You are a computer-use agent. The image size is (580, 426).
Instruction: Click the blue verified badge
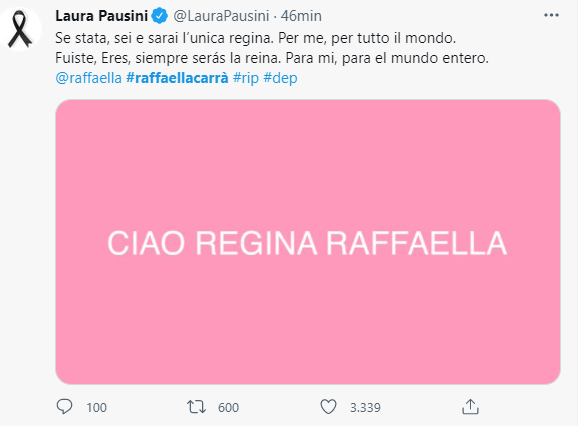tap(160, 16)
